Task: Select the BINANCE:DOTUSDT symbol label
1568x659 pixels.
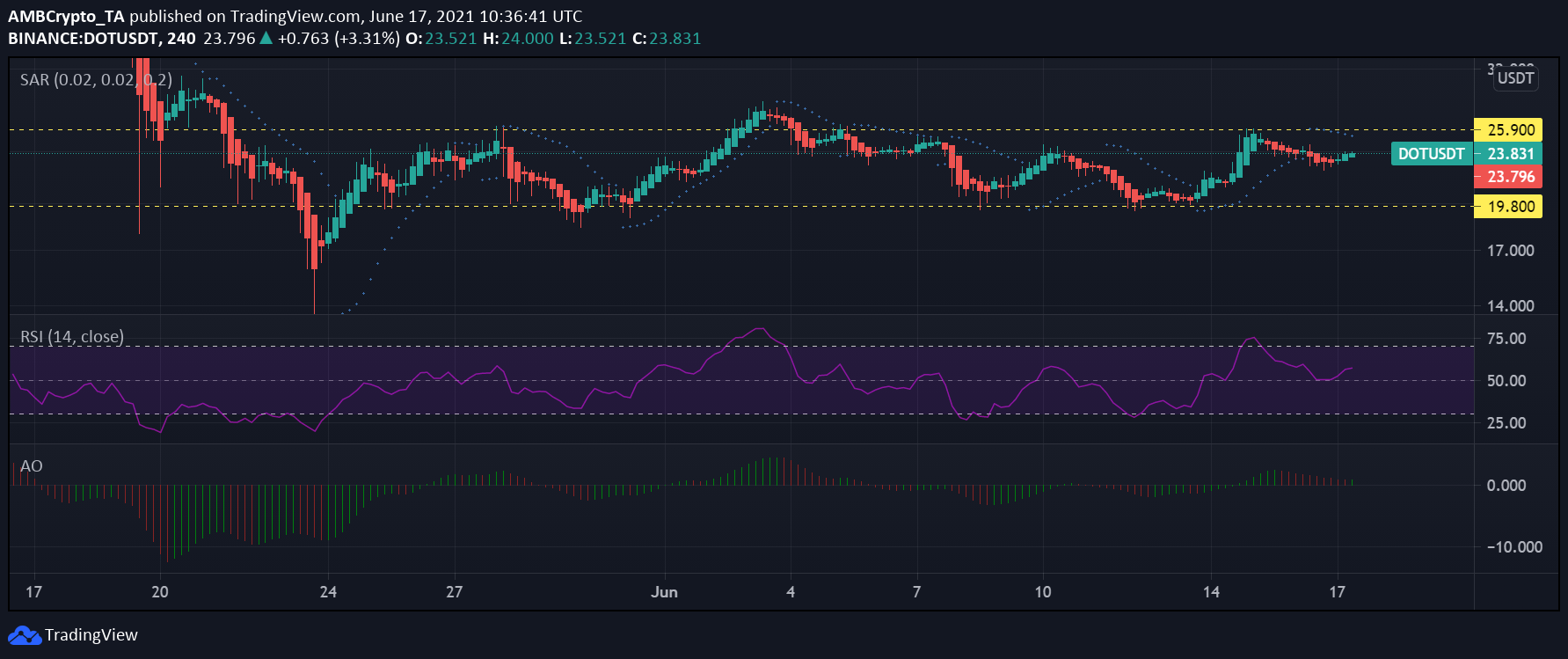Action: (84, 39)
